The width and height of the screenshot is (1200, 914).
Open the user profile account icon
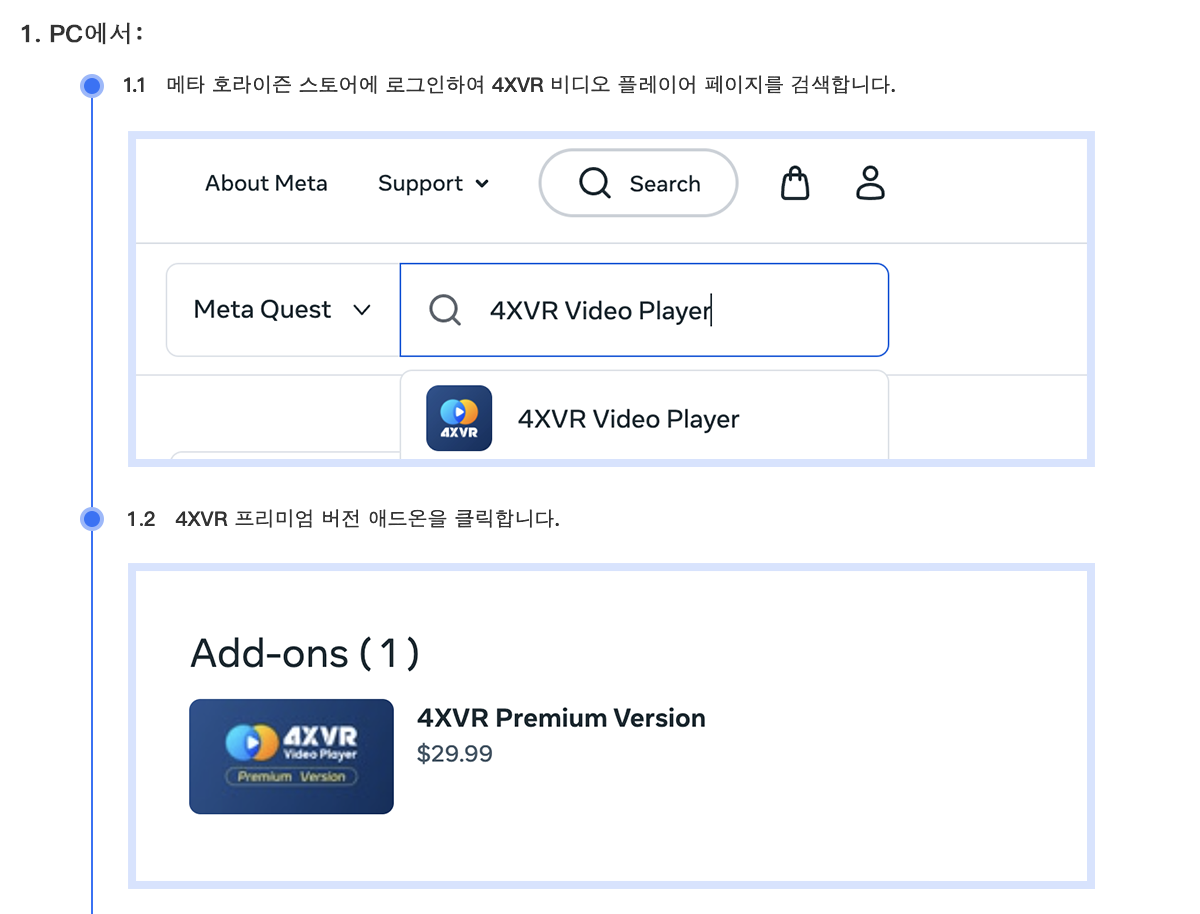point(871,183)
